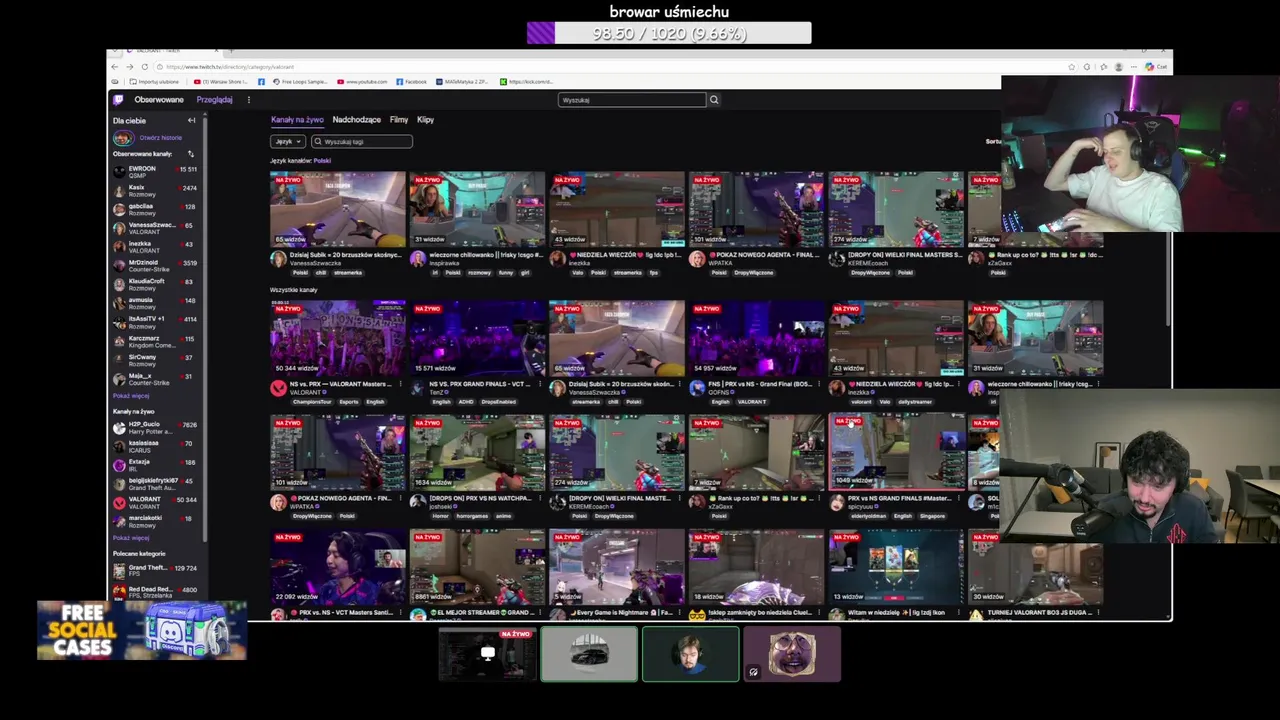Click the ADHD tag

pos(466,402)
